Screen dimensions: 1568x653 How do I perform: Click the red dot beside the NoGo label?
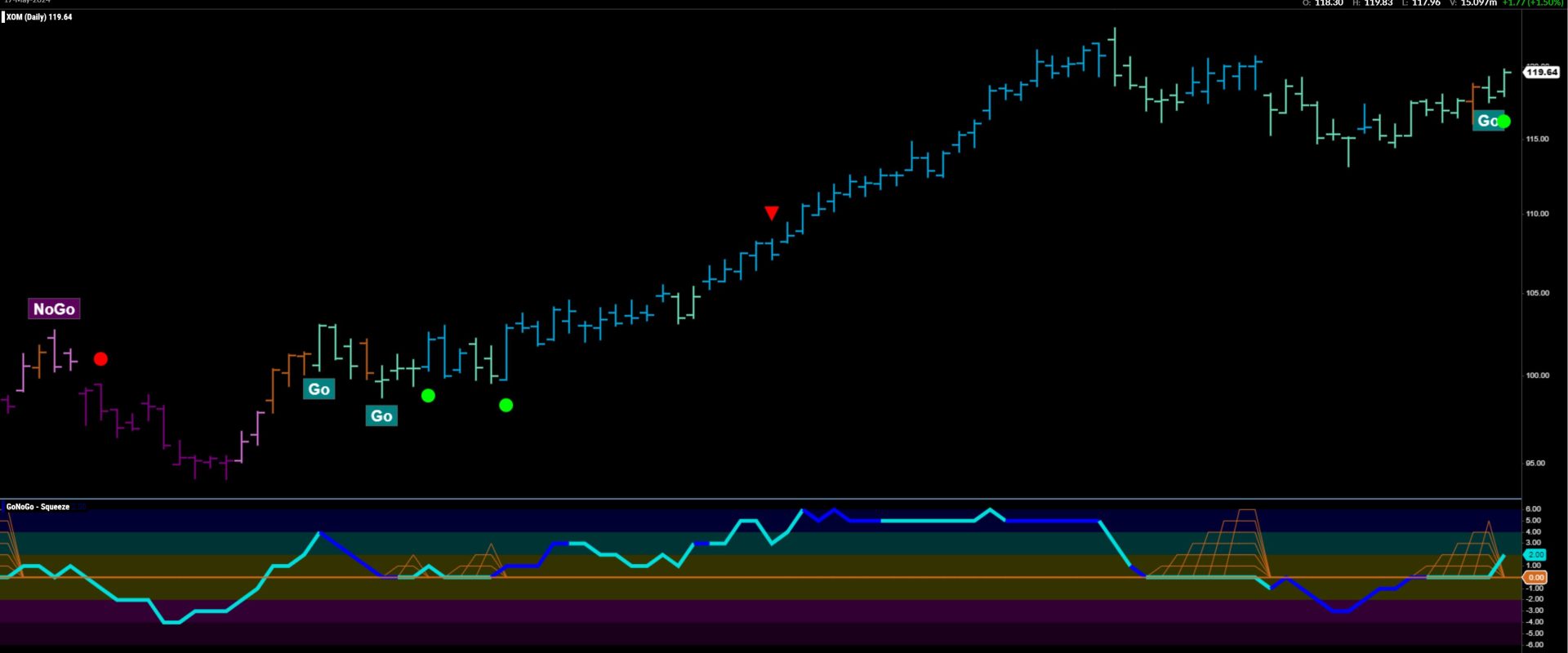pos(100,359)
